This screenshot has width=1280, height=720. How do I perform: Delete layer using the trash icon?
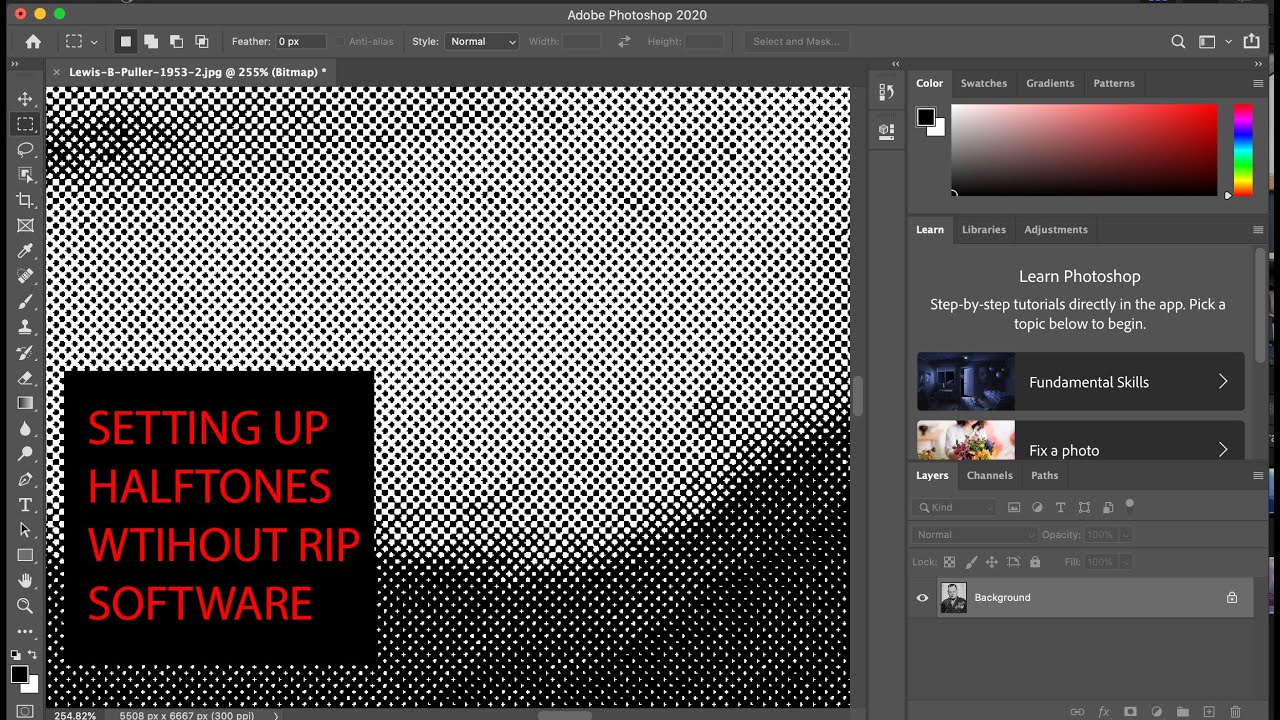(x=1236, y=712)
